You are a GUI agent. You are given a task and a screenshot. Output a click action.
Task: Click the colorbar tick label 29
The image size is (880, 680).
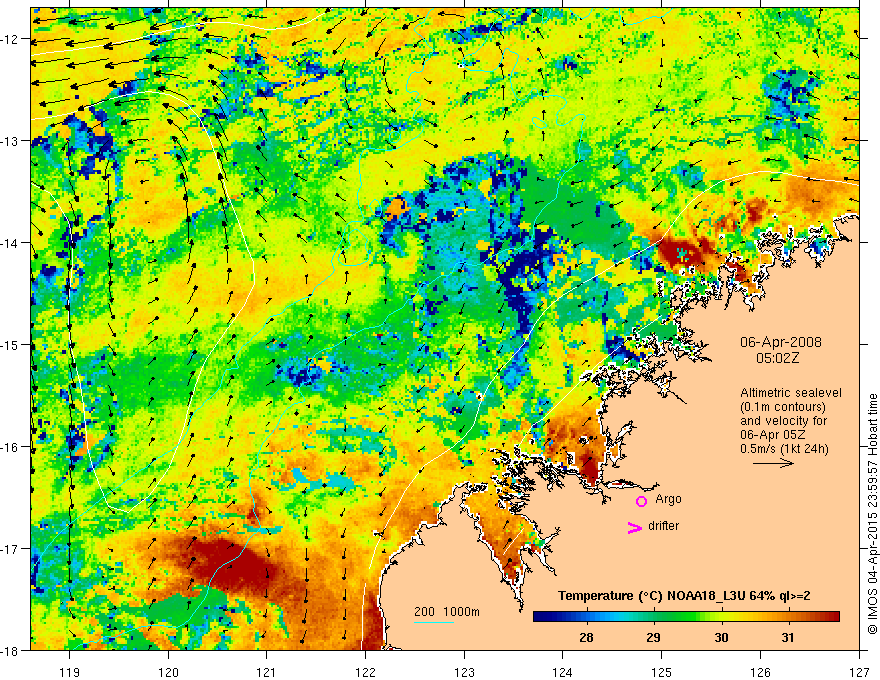click(x=653, y=637)
